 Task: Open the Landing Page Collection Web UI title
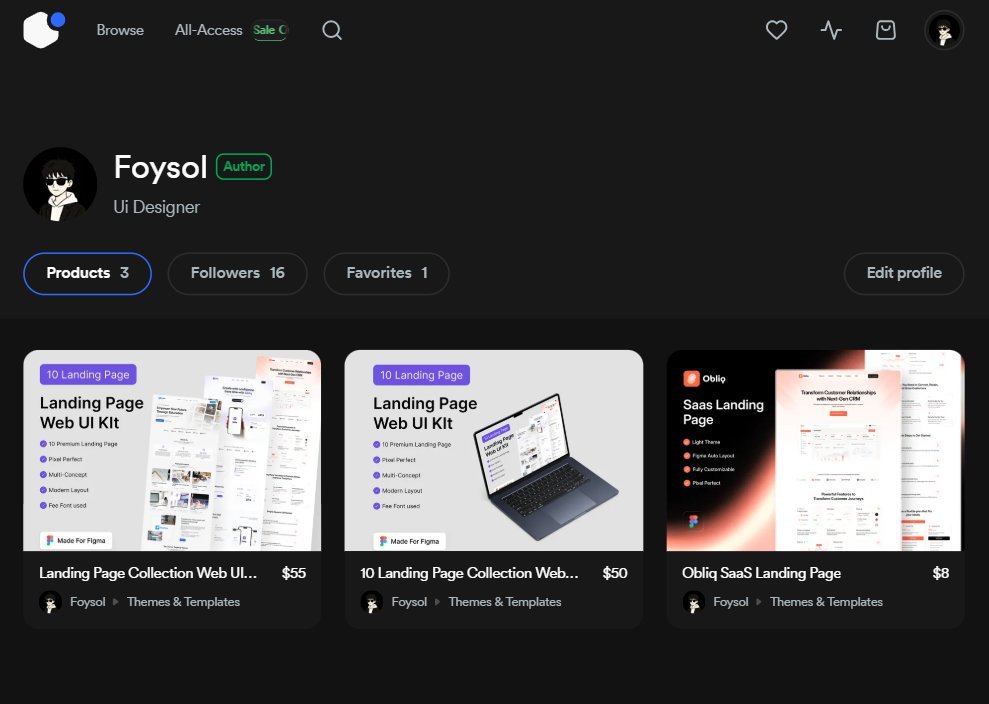148,573
